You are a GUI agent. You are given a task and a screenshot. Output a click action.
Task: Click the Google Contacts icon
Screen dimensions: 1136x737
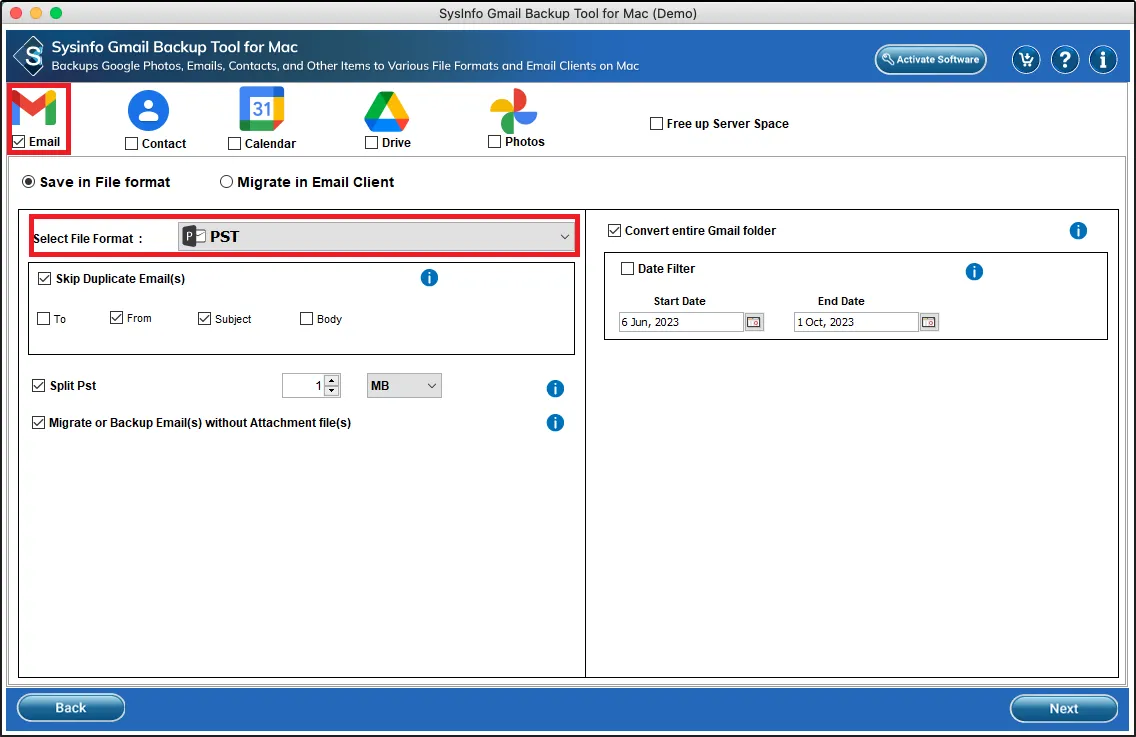pos(148,110)
